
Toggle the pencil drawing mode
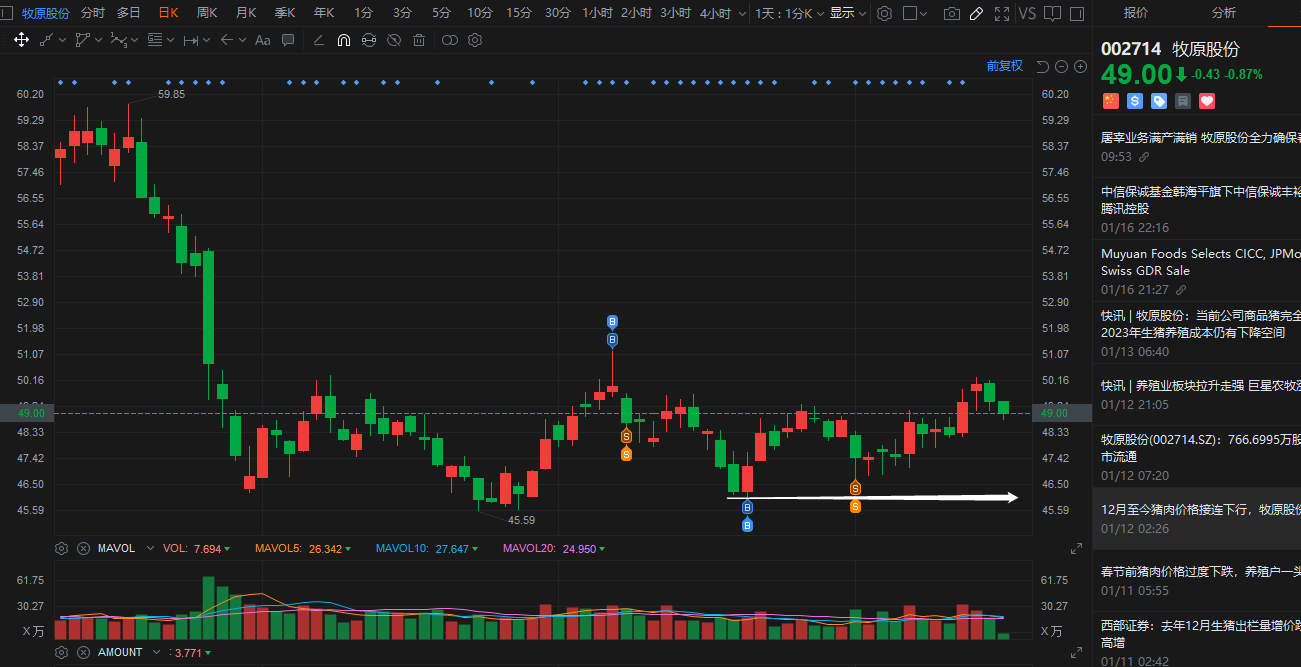click(977, 13)
